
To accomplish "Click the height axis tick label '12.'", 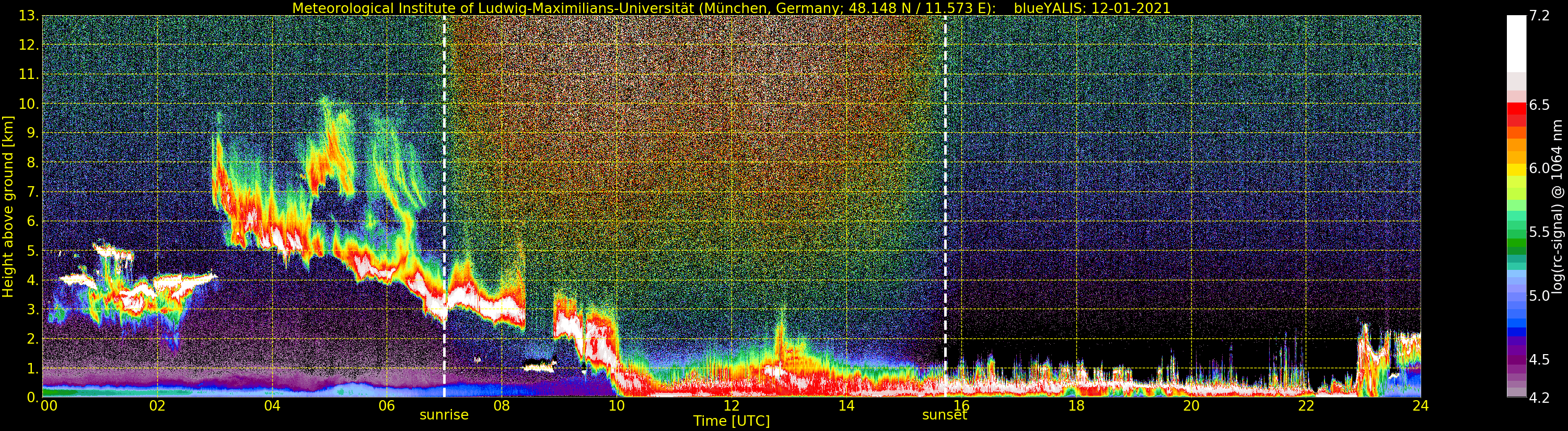I will click(29, 46).
